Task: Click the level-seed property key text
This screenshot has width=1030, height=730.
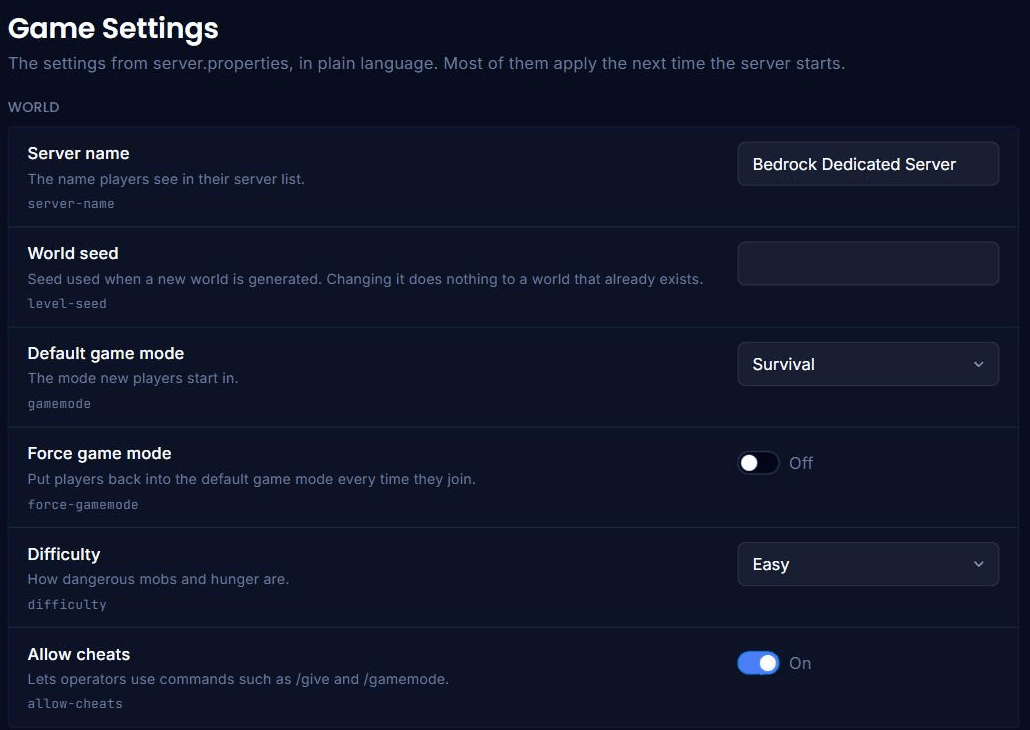Action: click(67, 304)
